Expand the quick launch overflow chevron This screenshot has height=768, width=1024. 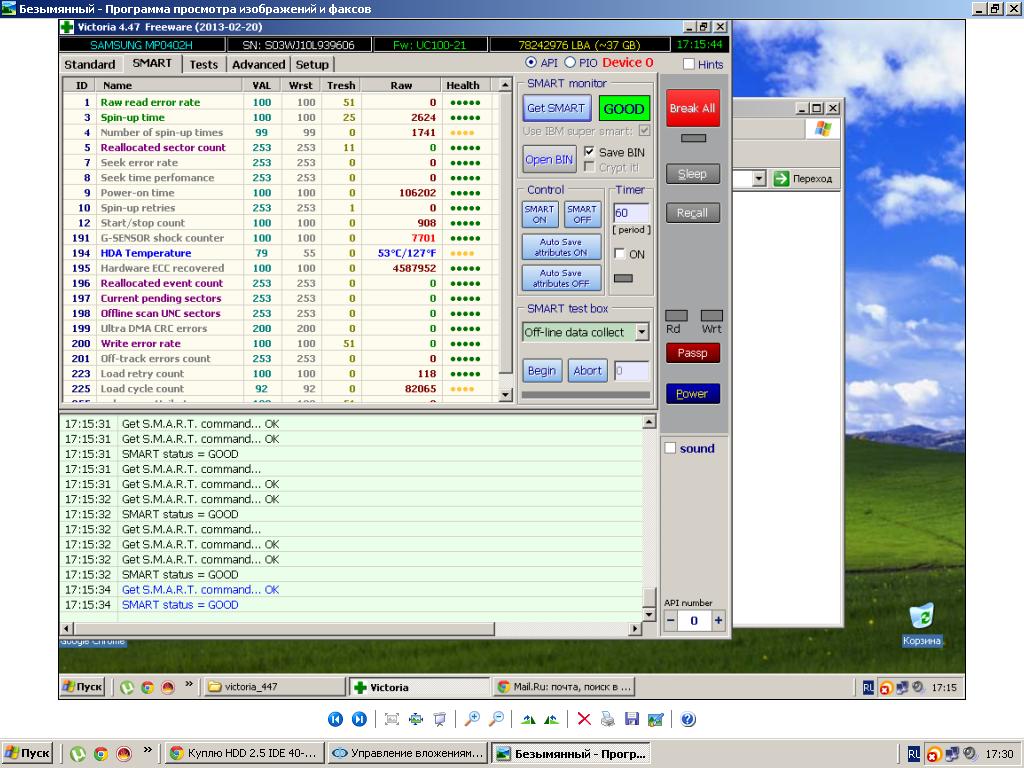coord(148,750)
